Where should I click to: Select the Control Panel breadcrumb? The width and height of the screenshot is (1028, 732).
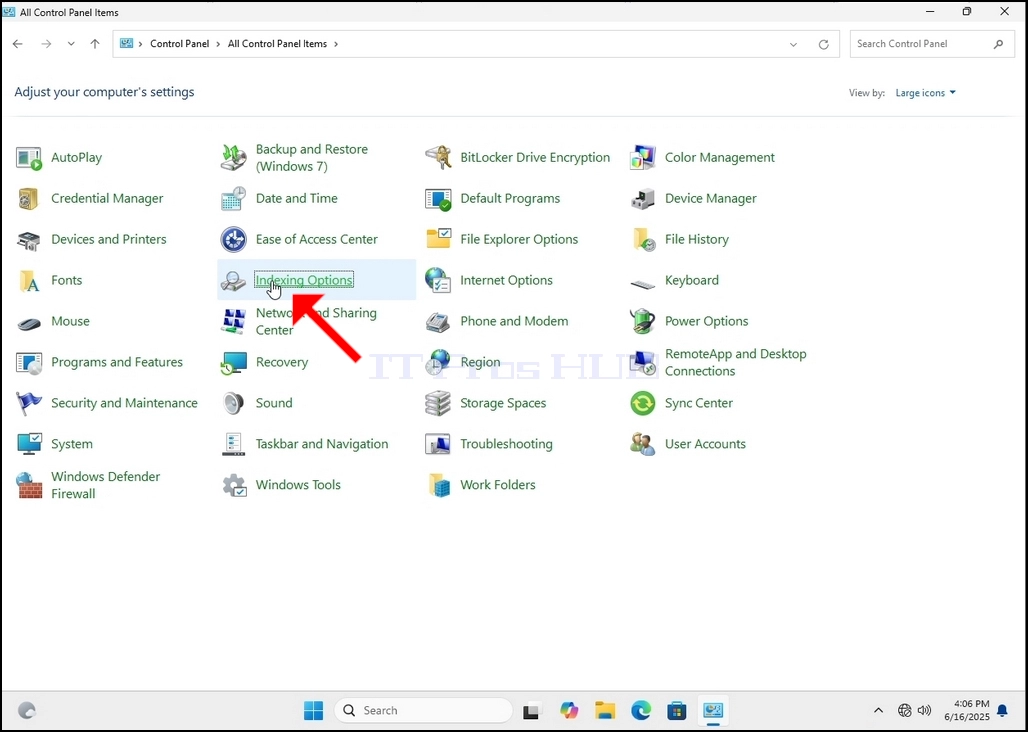click(180, 44)
